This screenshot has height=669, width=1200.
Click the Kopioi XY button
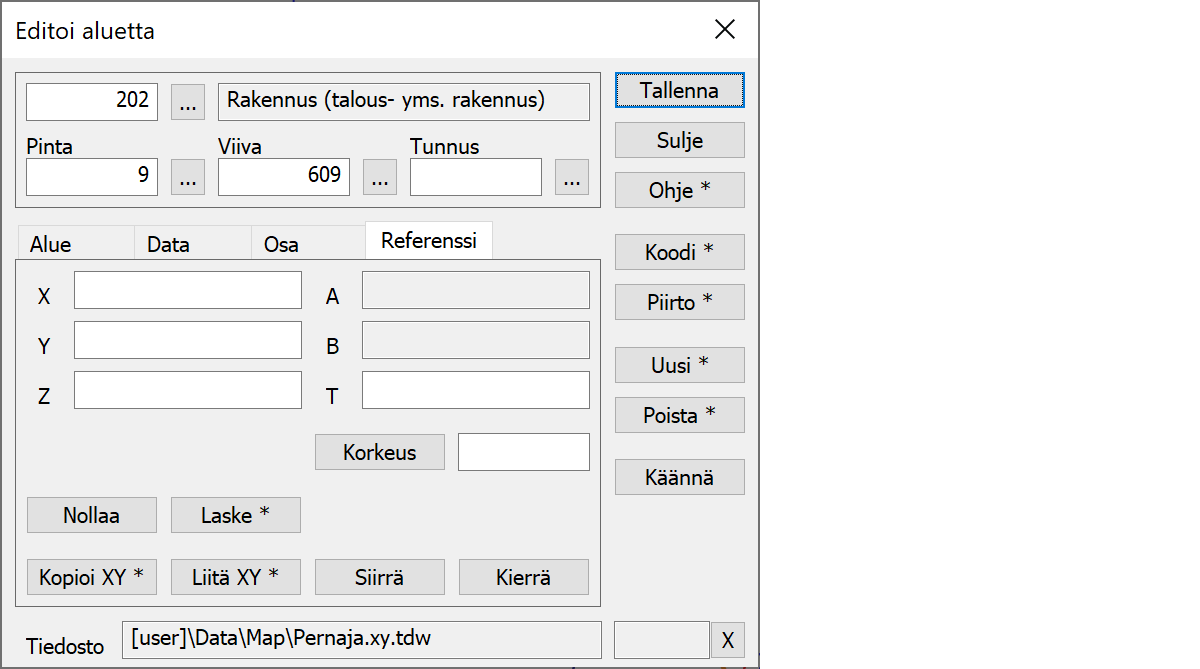pos(91,577)
